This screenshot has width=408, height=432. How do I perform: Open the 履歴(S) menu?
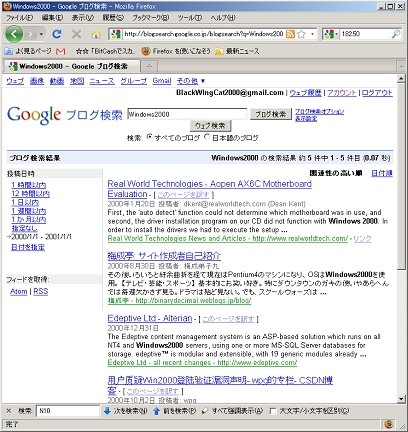click(113, 18)
